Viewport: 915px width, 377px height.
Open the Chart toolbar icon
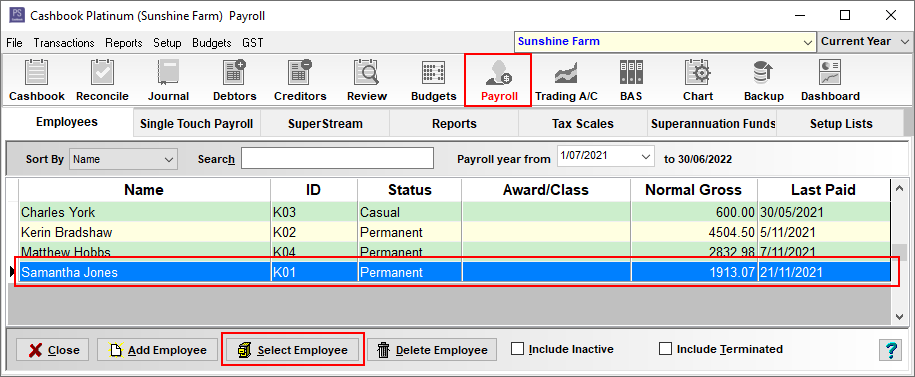(697, 81)
